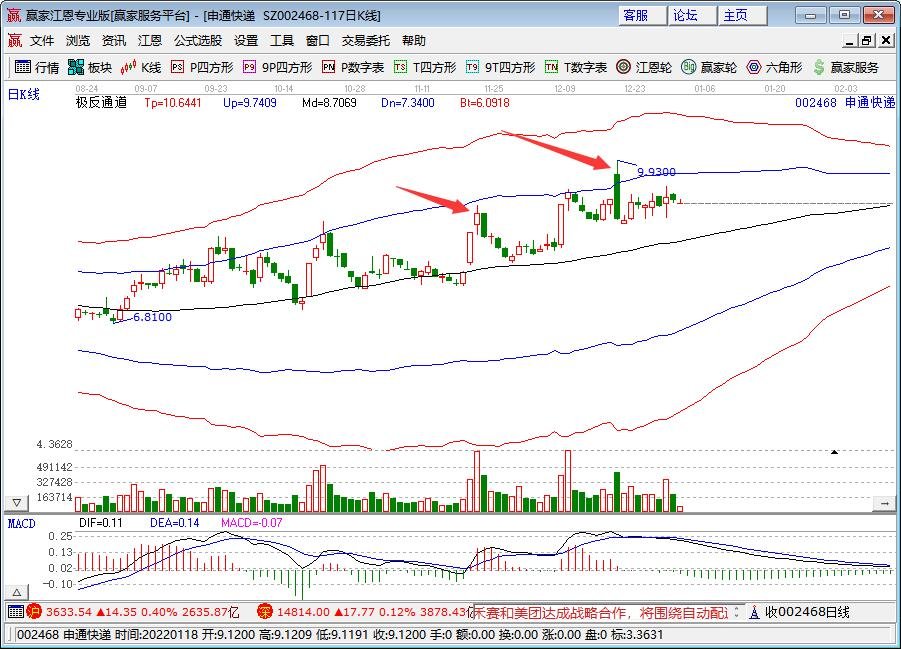Open the P四方形 tool

point(202,67)
